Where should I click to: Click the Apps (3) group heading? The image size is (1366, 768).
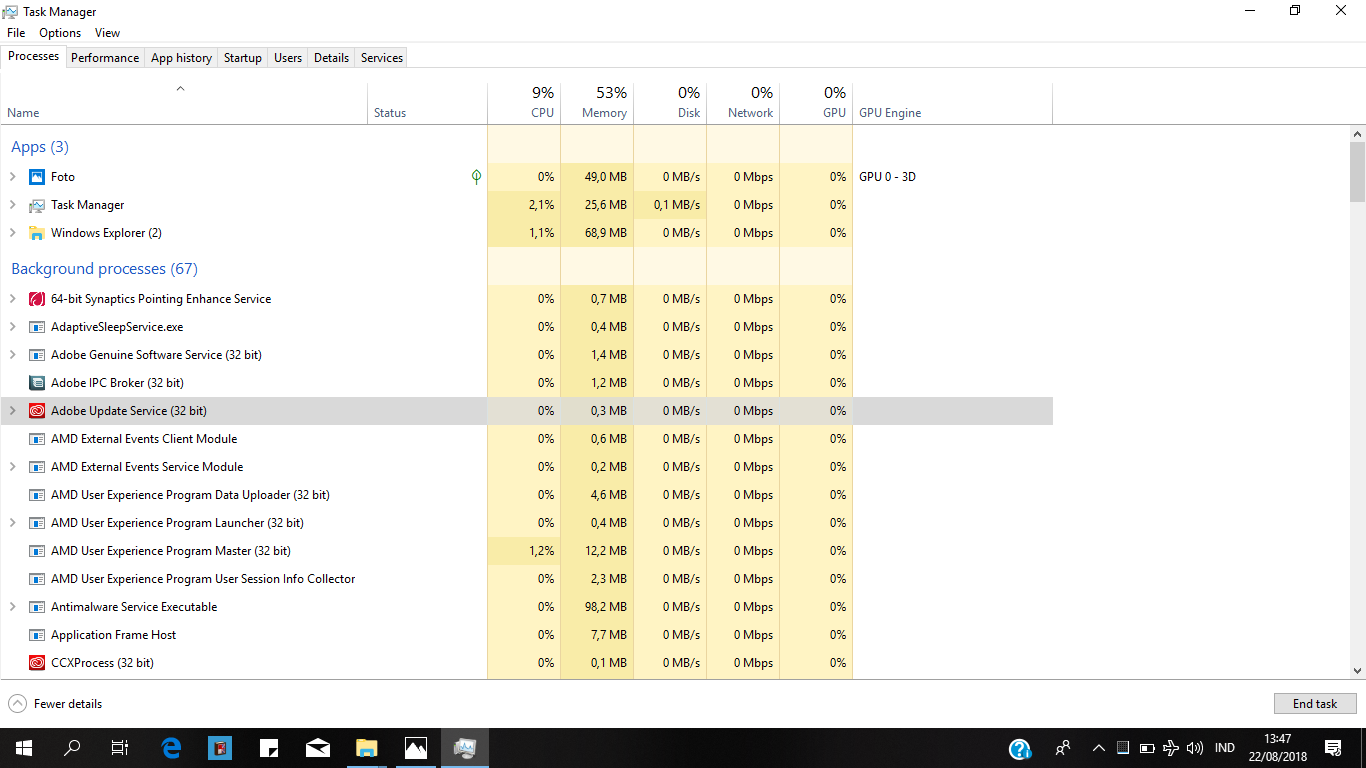pyautogui.click(x=40, y=147)
